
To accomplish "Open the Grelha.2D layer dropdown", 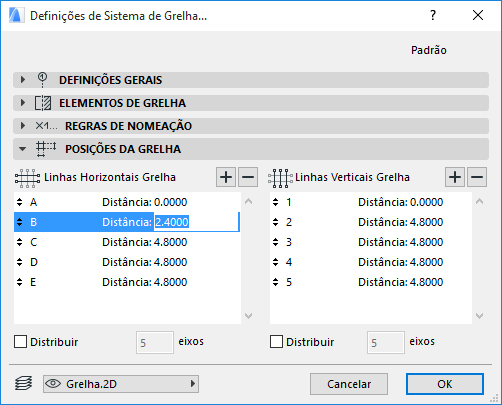I will coord(121,384).
